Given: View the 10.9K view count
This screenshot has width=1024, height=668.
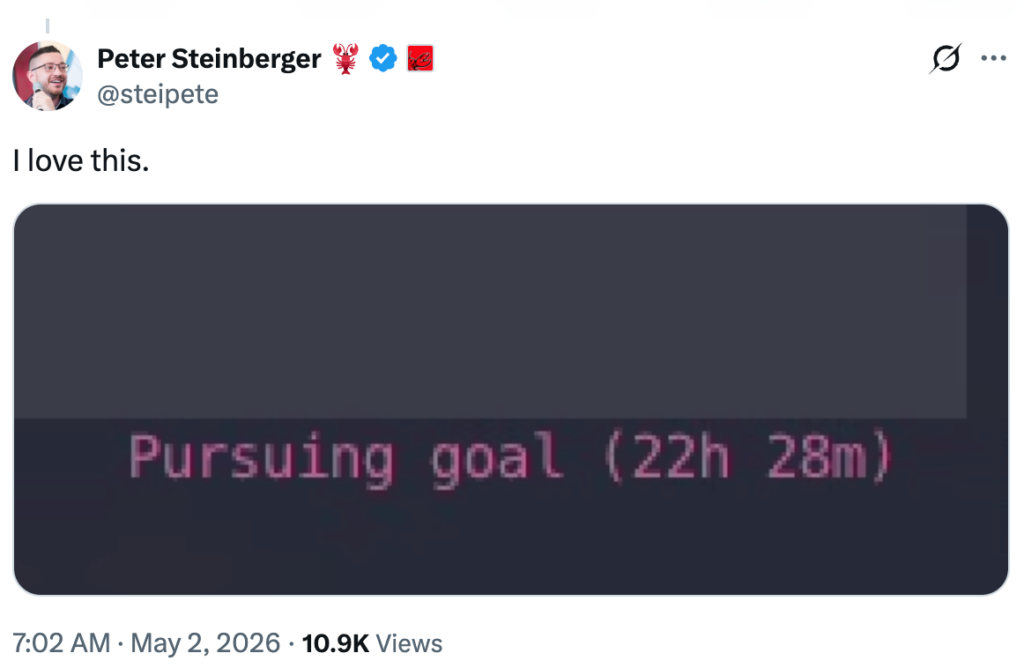Looking at the screenshot, I should (x=335, y=643).
